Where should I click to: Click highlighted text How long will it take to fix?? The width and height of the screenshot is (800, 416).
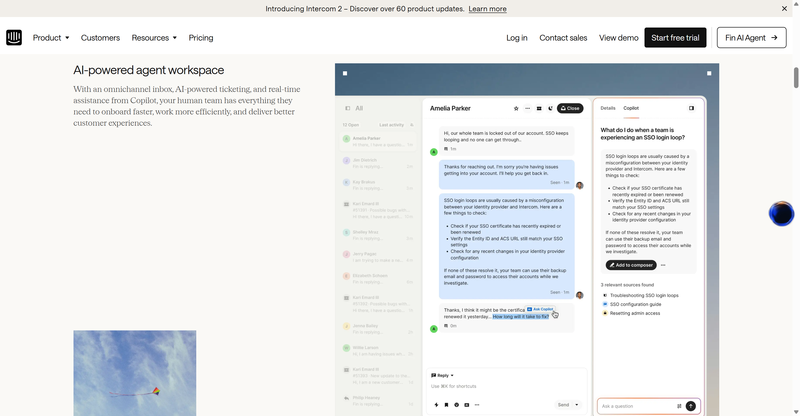click(x=520, y=316)
